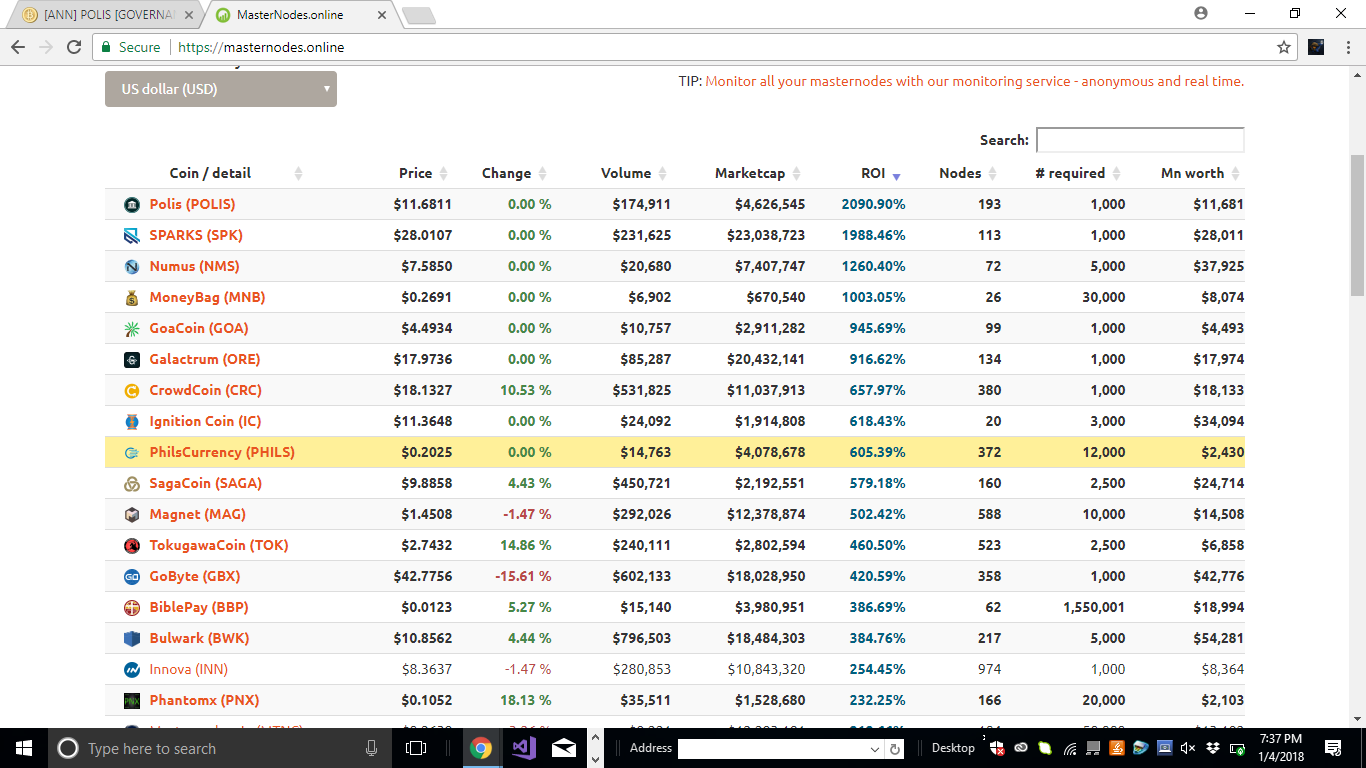1366x768 pixels.
Task: Click the SPARKS coin logo icon
Action: (131, 236)
